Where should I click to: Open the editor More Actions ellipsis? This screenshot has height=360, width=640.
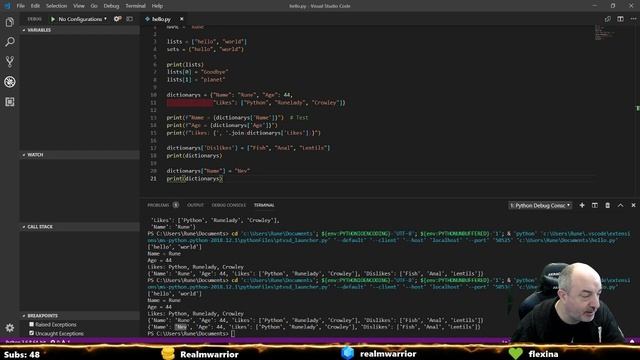coord(633,19)
